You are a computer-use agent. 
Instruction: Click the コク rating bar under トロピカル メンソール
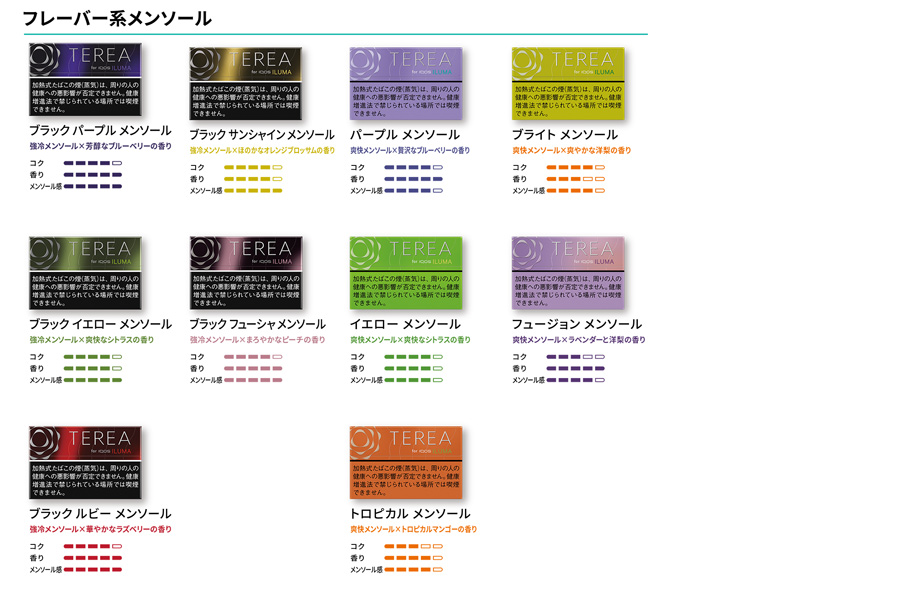click(x=413, y=547)
